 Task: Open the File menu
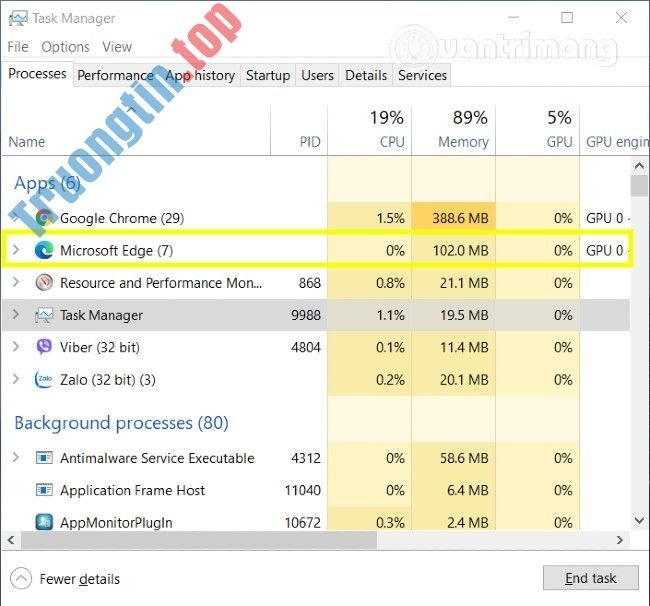tap(18, 47)
